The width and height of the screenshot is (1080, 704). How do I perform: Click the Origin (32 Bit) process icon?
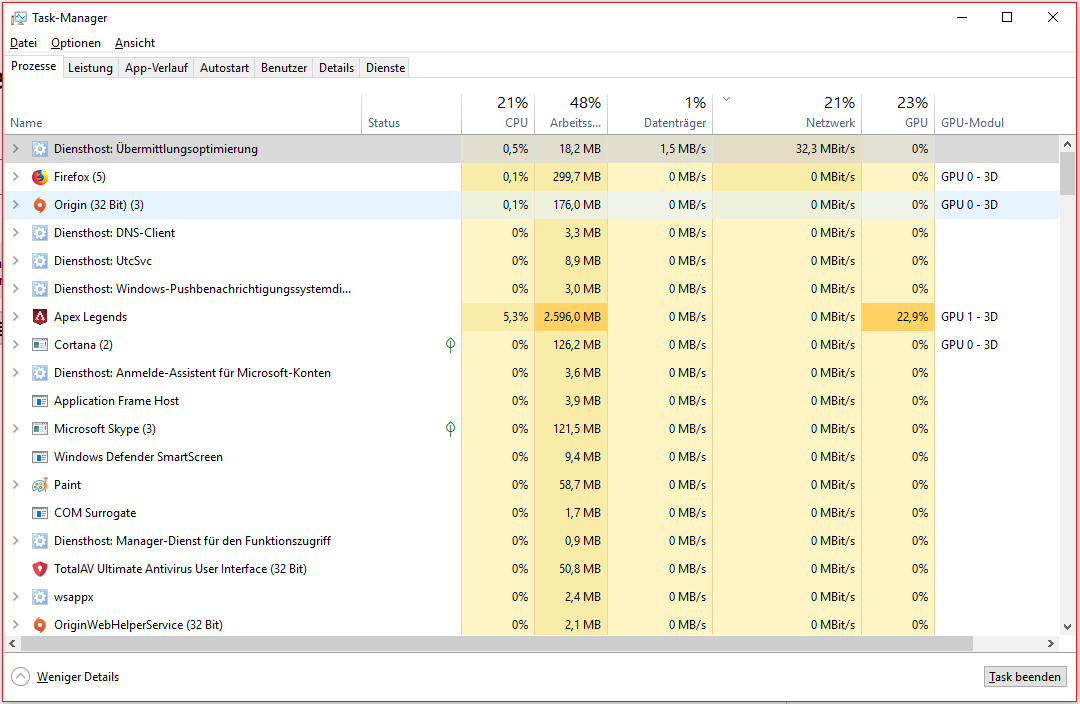point(40,205)
